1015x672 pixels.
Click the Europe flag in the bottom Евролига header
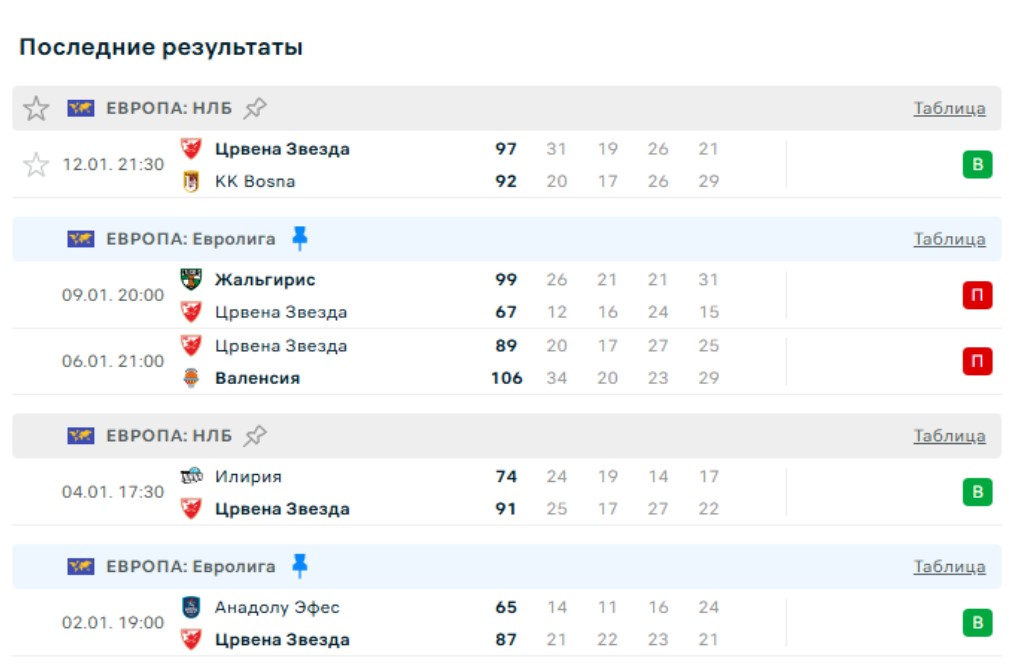[x=81, y=567]
